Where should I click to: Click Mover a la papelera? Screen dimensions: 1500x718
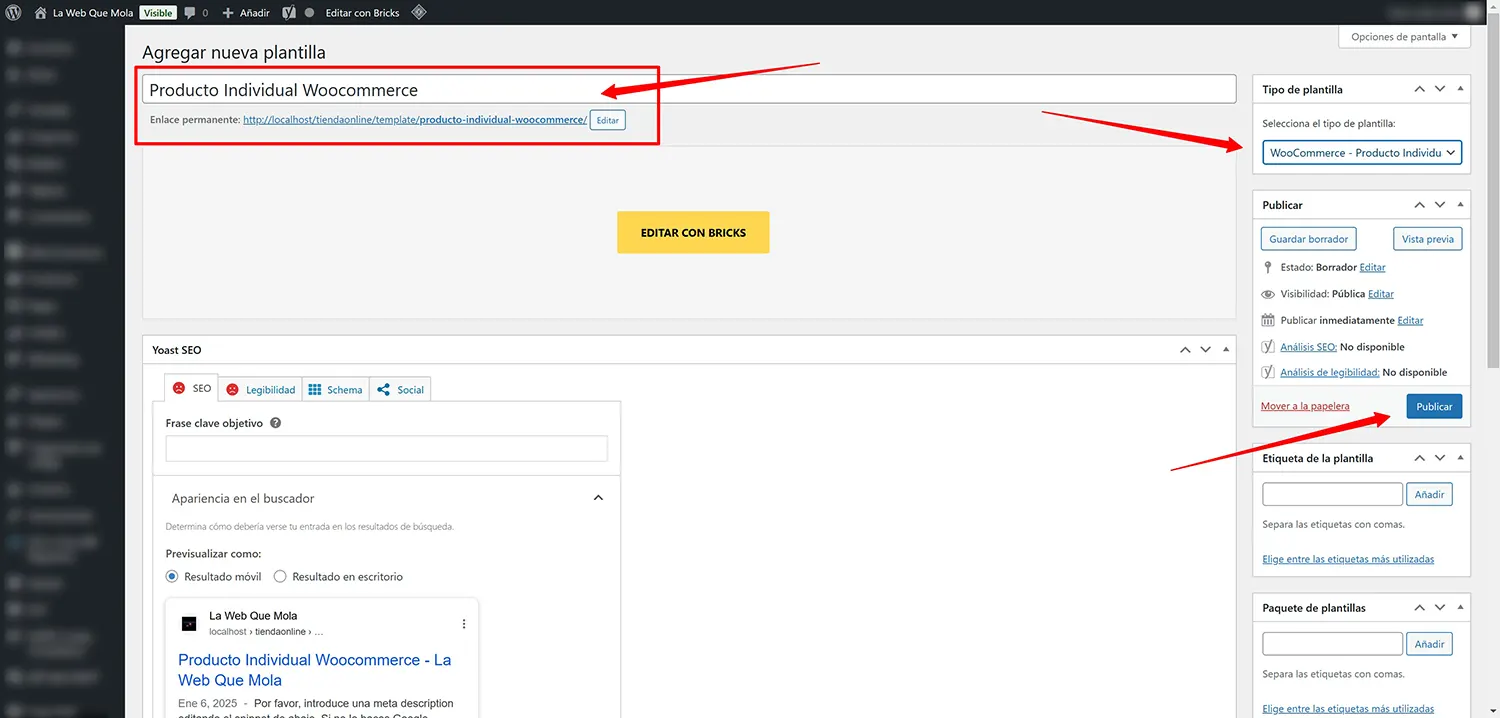[x=1305, y=406]
